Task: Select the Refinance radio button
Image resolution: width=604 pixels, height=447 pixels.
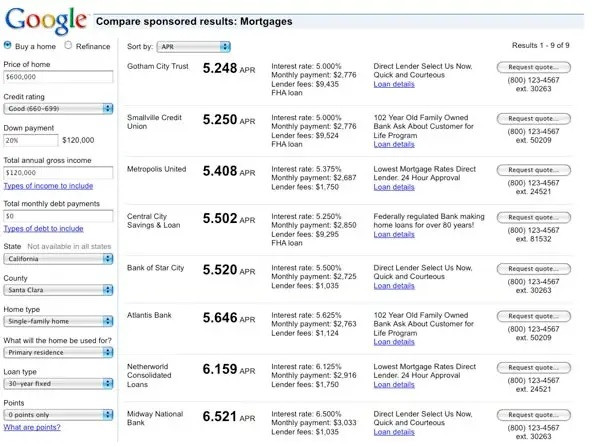Action: click(68, 45)
